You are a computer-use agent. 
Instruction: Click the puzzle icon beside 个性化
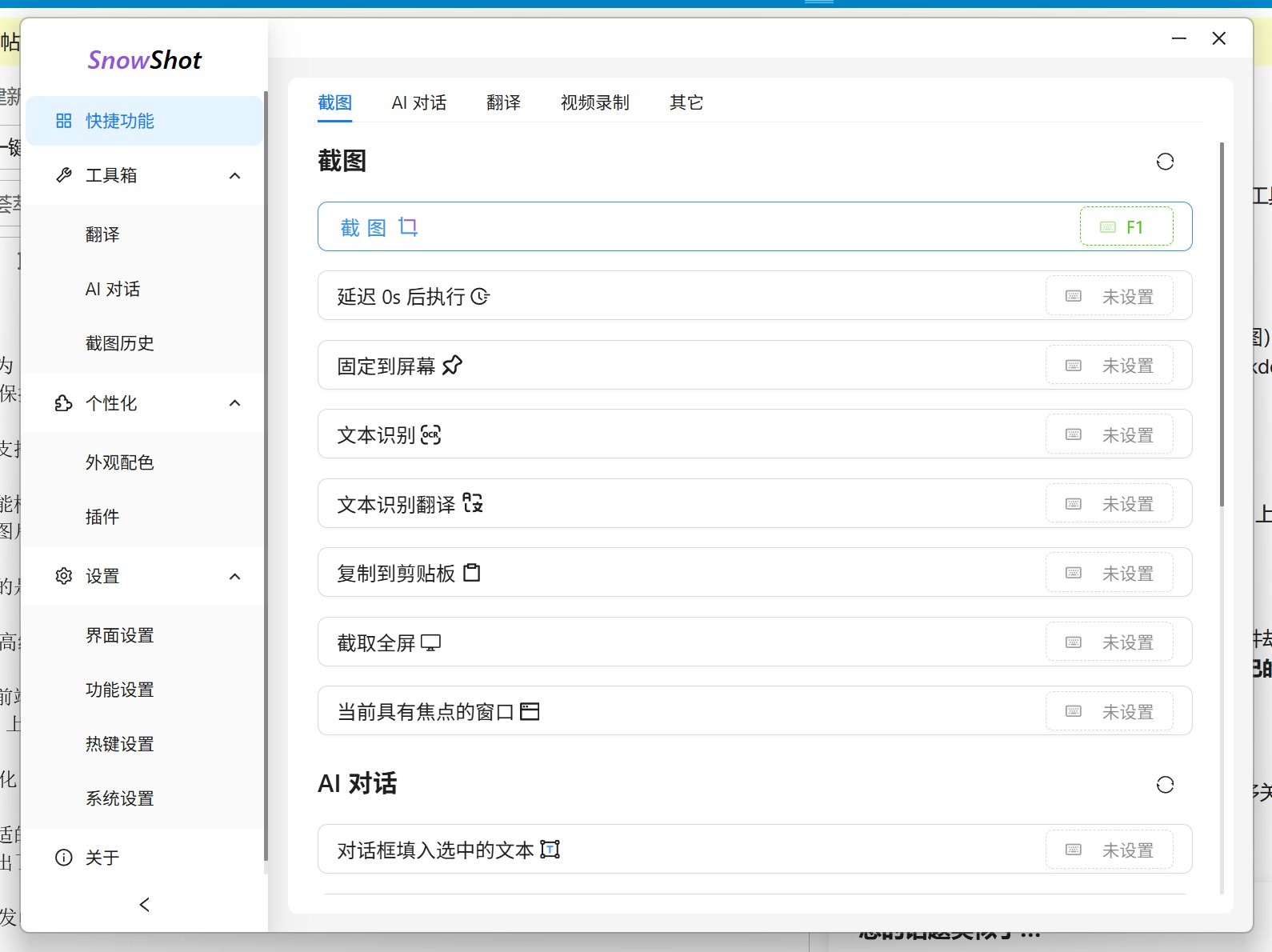[x=64, y=403]
